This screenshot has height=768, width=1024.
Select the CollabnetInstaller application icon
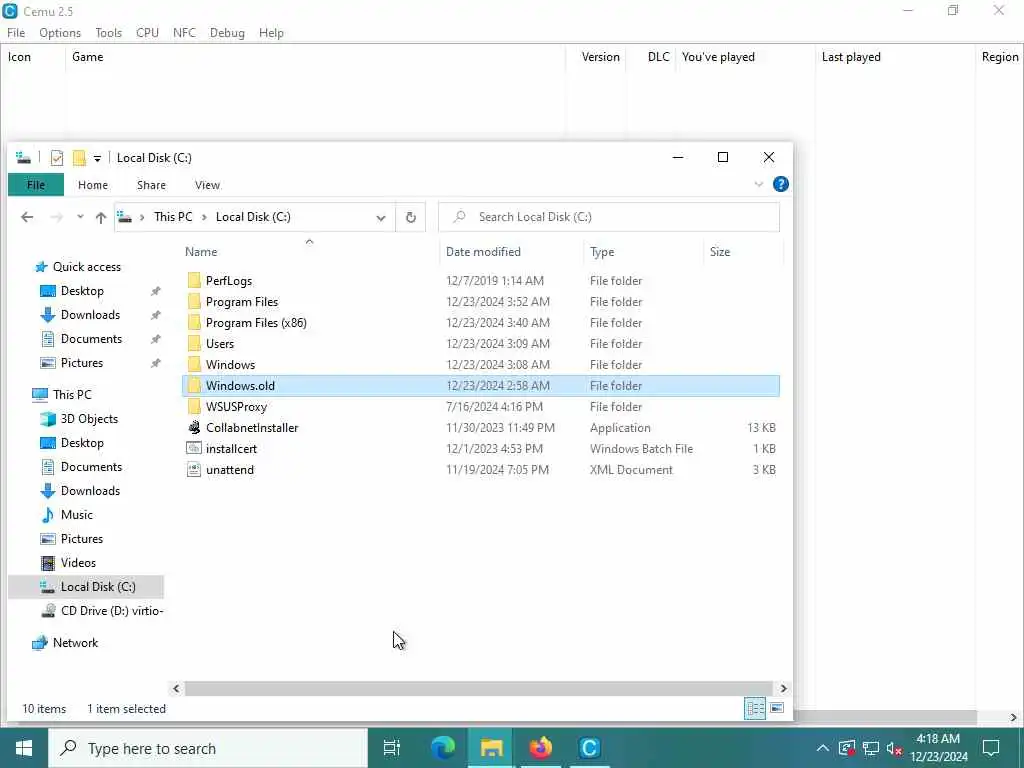click(x=194, y=428)
